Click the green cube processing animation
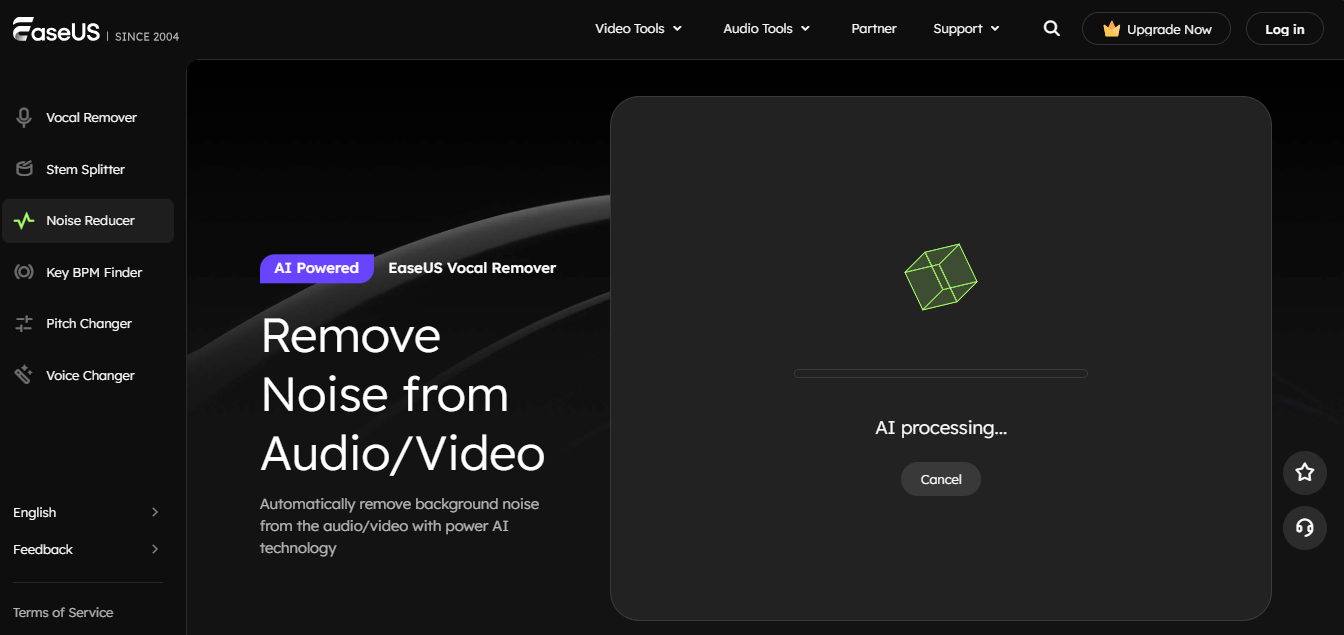Viewport: 1344px width, 635px height. click(940, 277)
